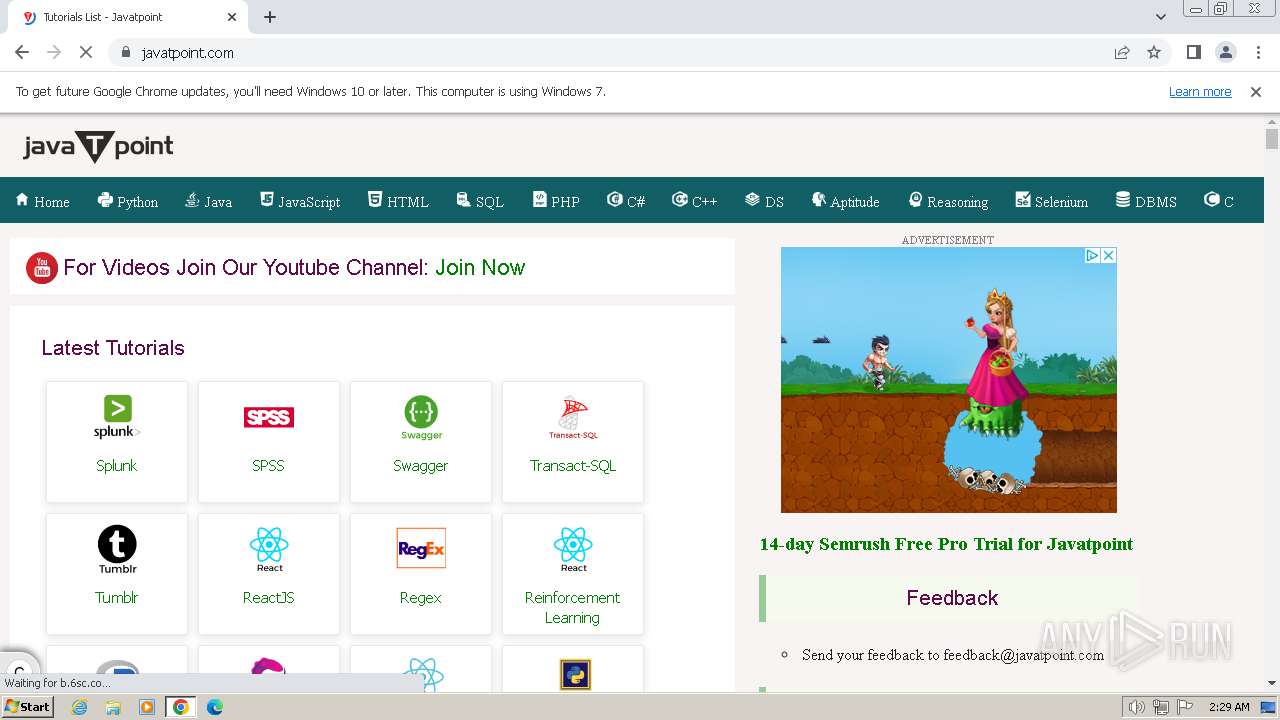
Task: Open the Windows Start menu
Action: click(28, 707)
